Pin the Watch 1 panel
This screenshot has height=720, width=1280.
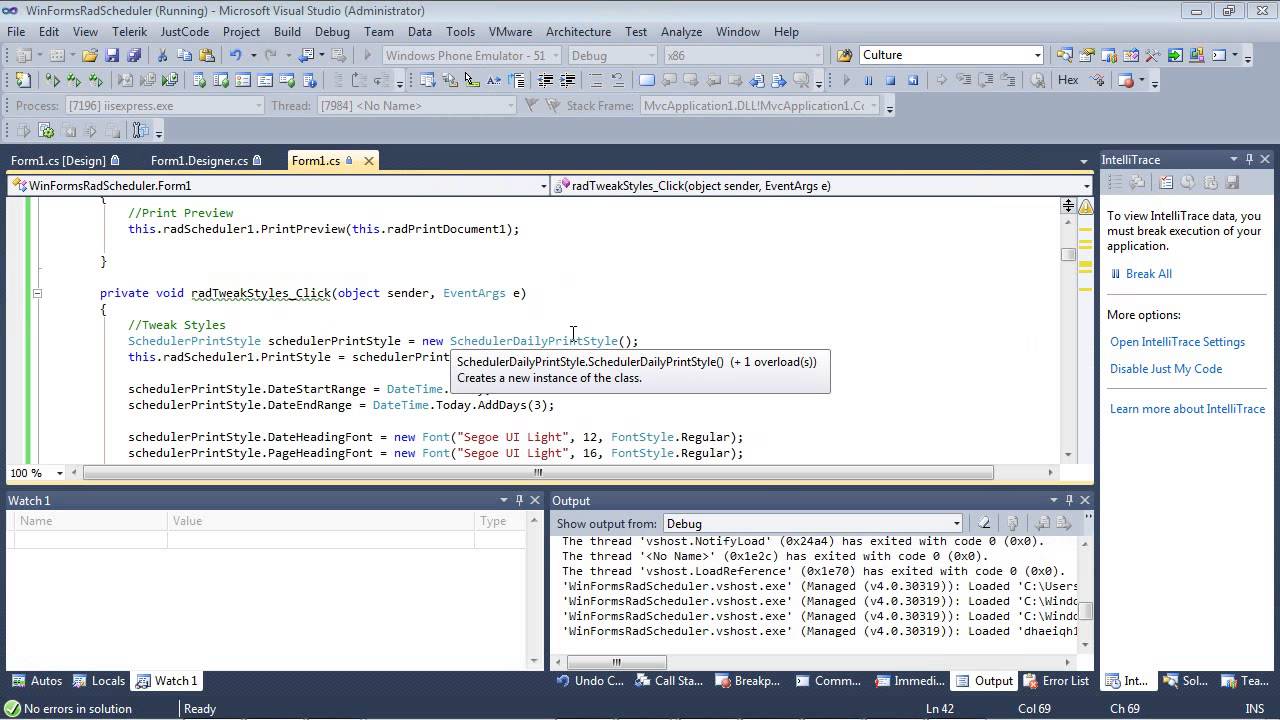click(519, 500)
